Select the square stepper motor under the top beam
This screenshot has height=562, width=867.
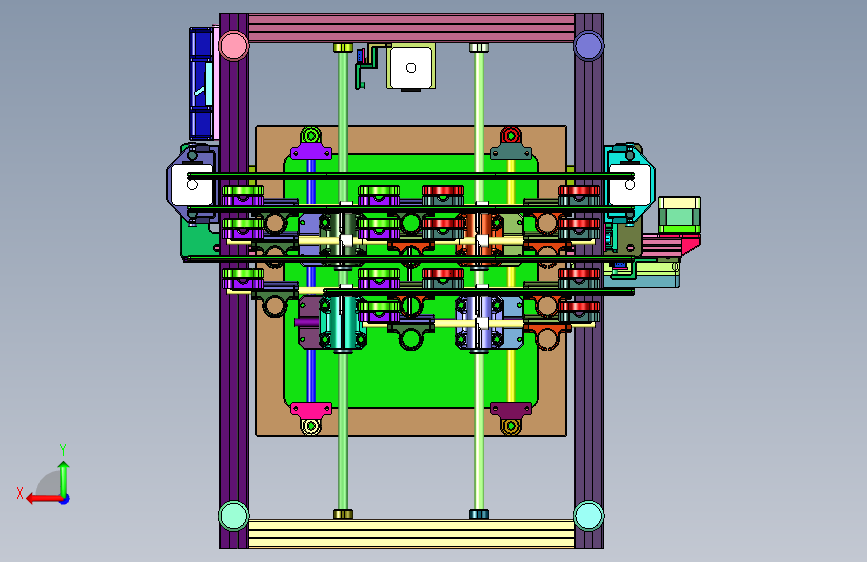(x=411, y=67)
